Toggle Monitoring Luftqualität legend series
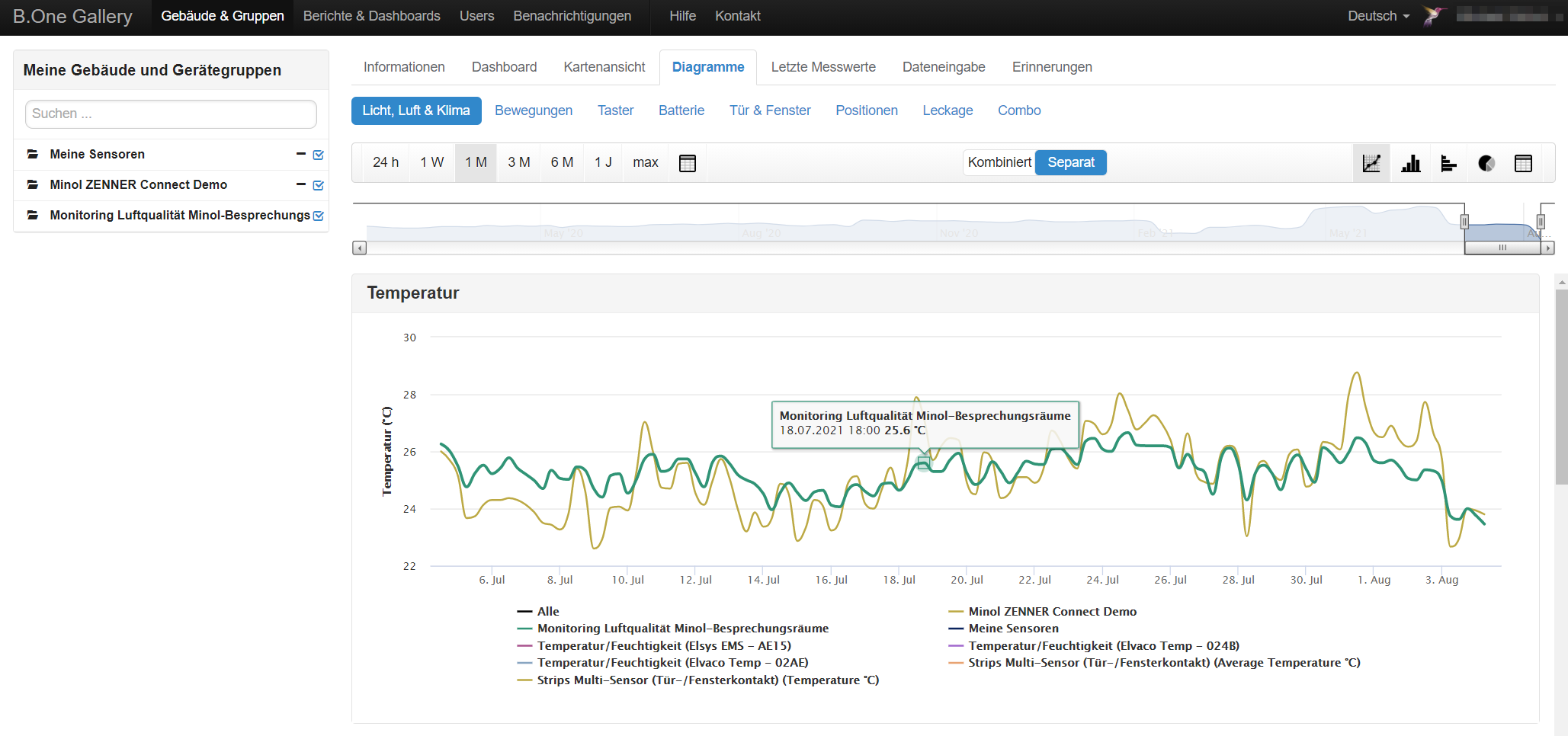 tap(673, 629)
